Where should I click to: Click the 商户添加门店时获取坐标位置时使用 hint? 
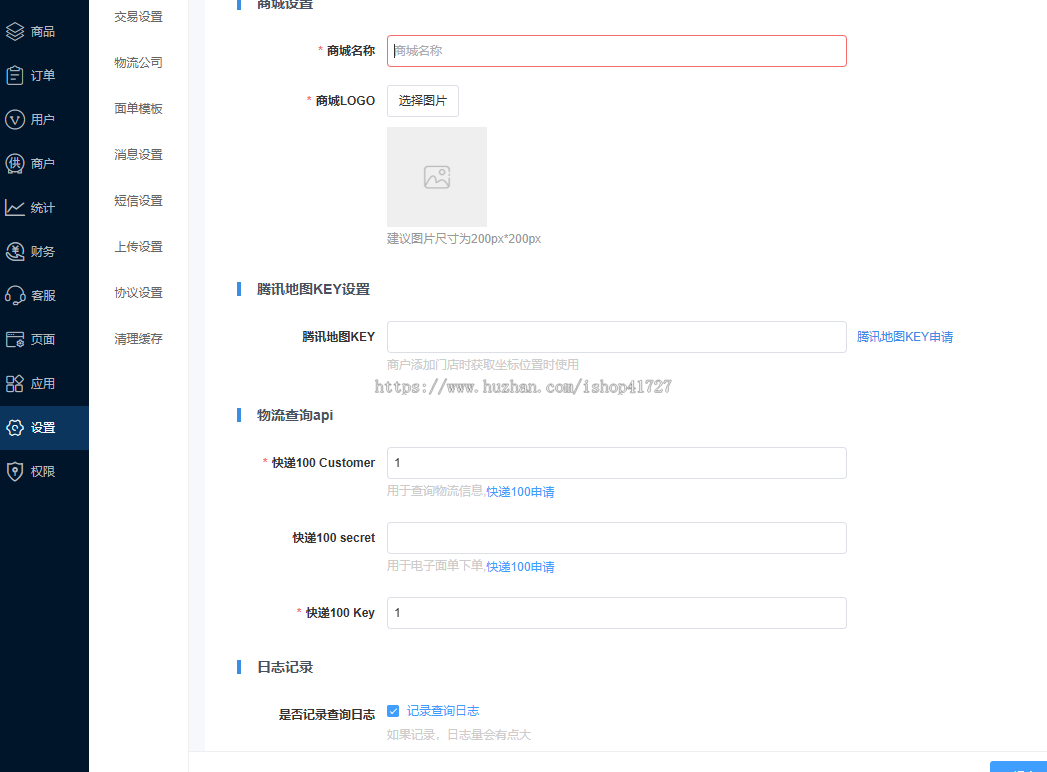pos(483,365)
